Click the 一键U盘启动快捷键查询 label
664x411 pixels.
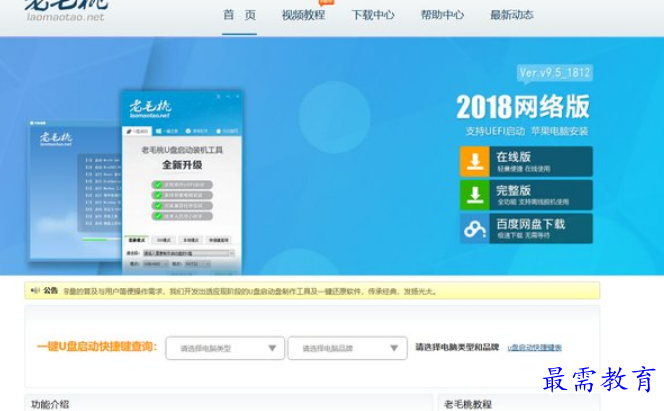(x=97, y=347)
